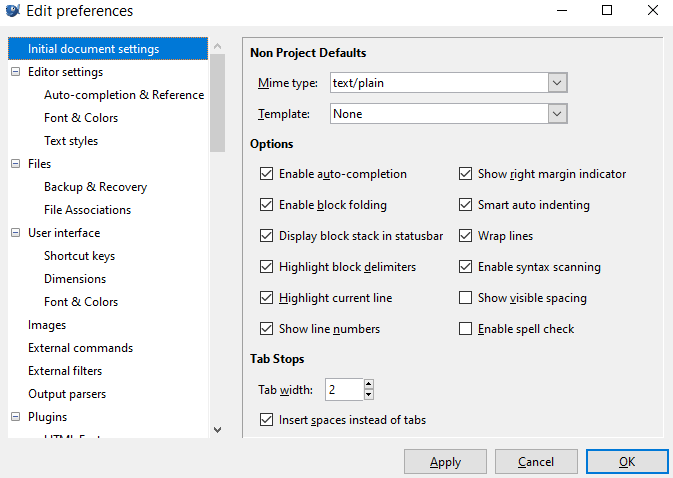Enable the spell check checkbox

[465, 329]
